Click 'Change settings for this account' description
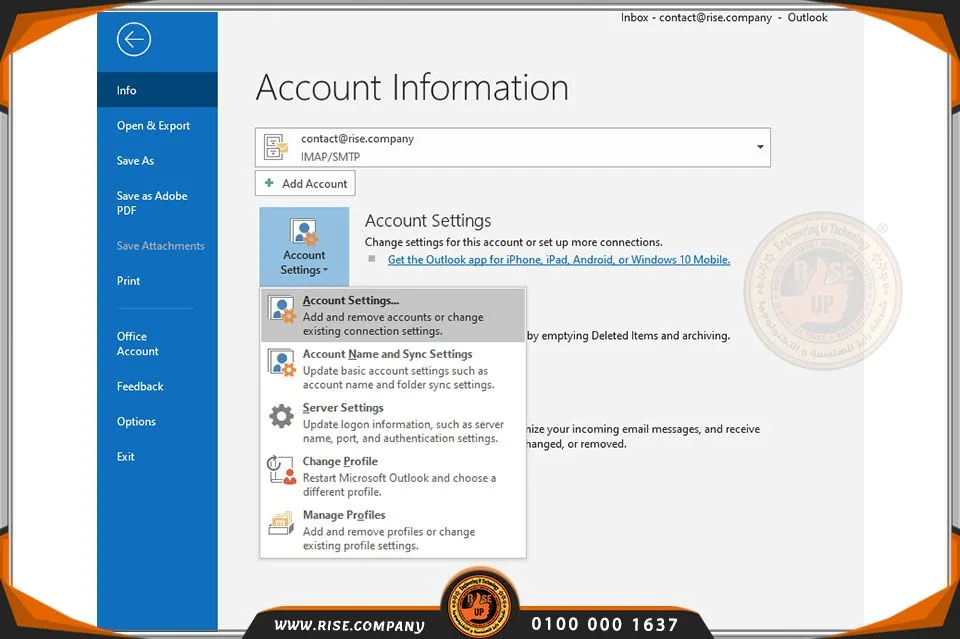The image size is (960, 639). click(x=514, y=242)
